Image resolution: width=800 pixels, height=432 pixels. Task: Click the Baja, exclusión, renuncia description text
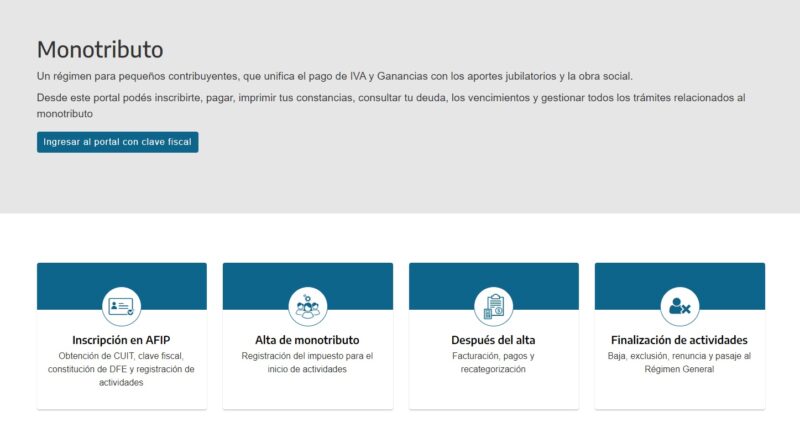679,363
